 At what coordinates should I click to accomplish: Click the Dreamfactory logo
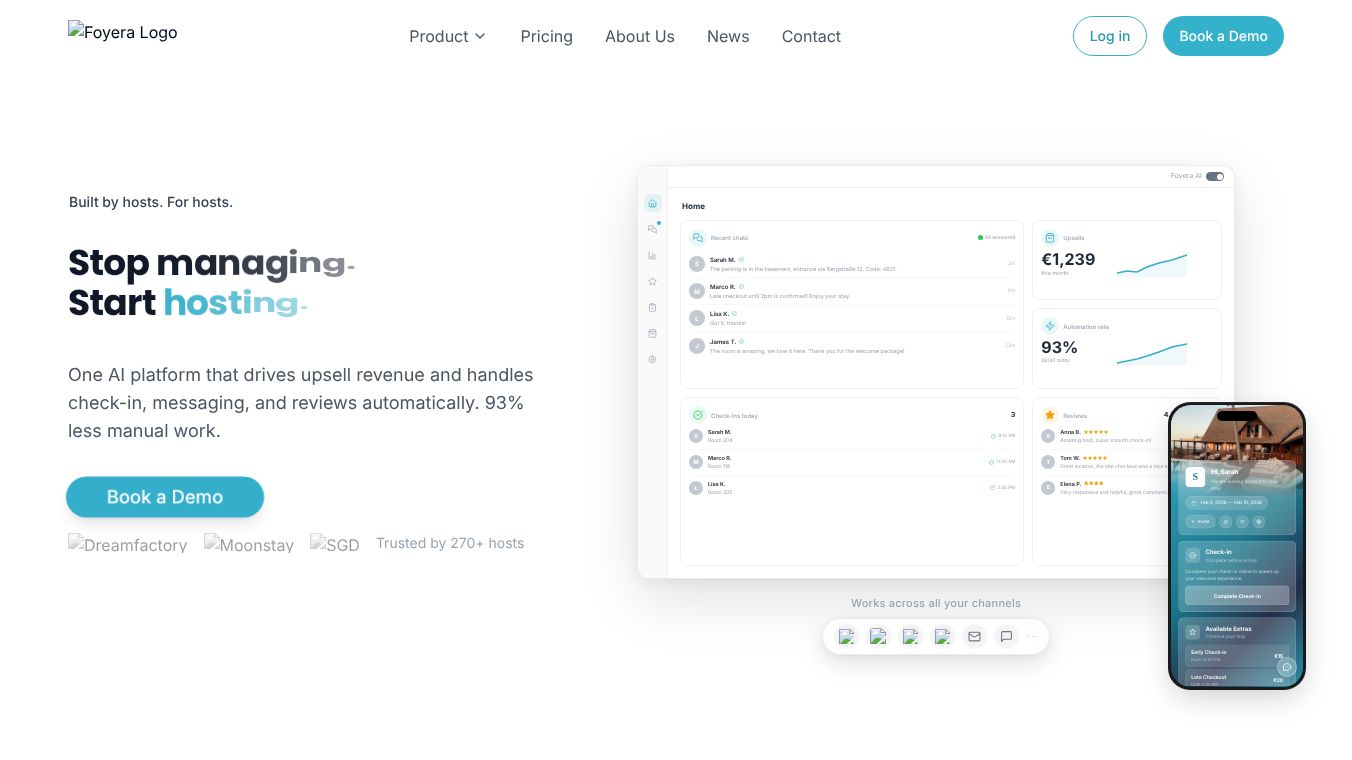(x=128, y=544)
